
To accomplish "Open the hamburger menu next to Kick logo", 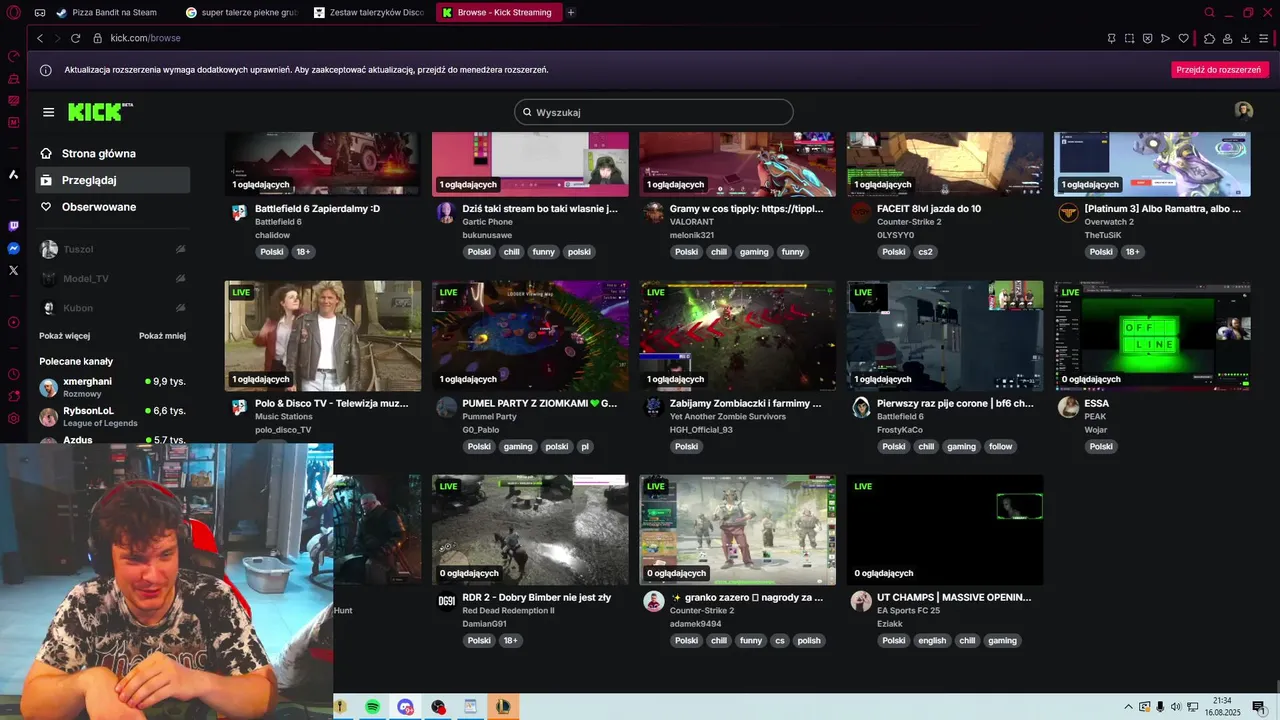I will [x=48, y=112].
